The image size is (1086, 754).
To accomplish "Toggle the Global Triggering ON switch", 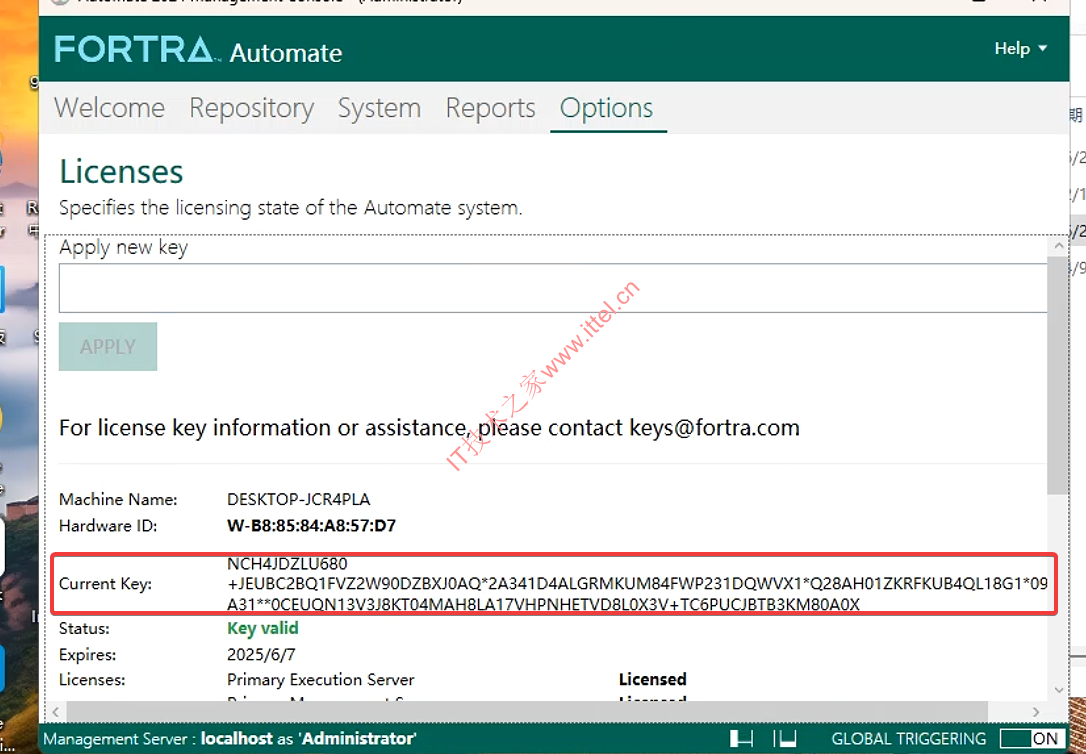I will click(1030, 739).
